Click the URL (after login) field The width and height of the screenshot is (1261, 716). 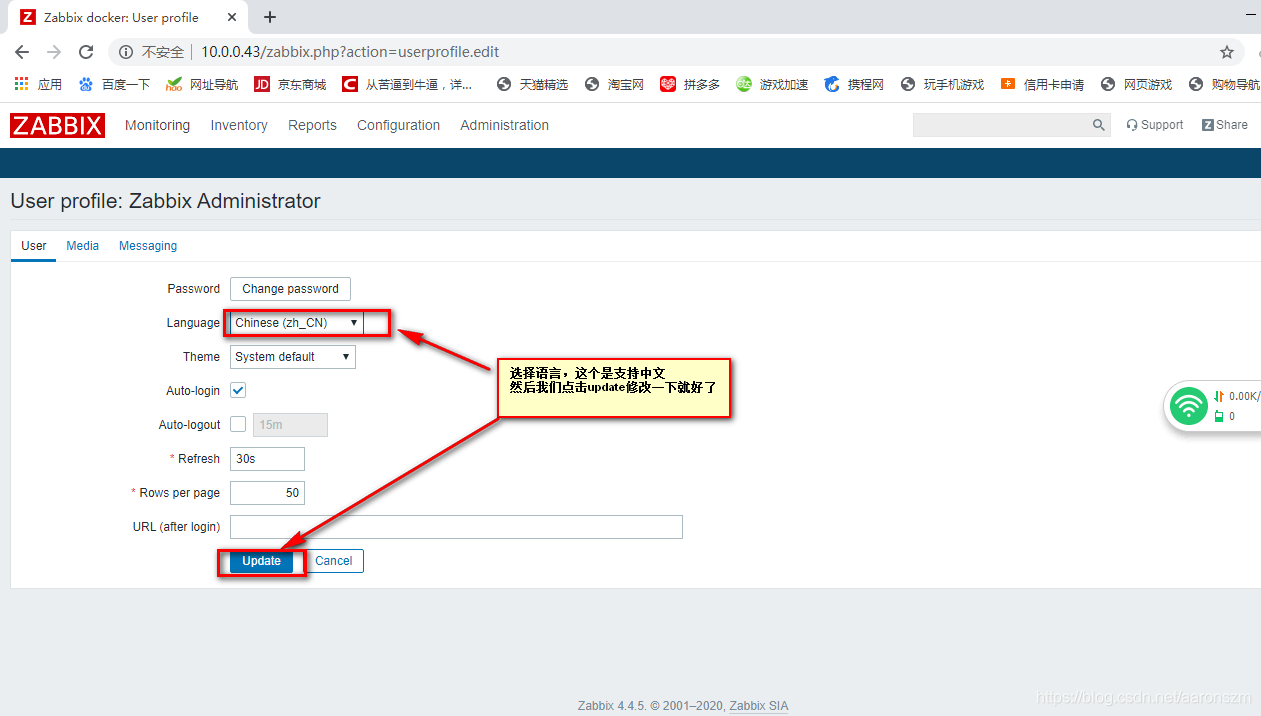(x=456, y=527)
